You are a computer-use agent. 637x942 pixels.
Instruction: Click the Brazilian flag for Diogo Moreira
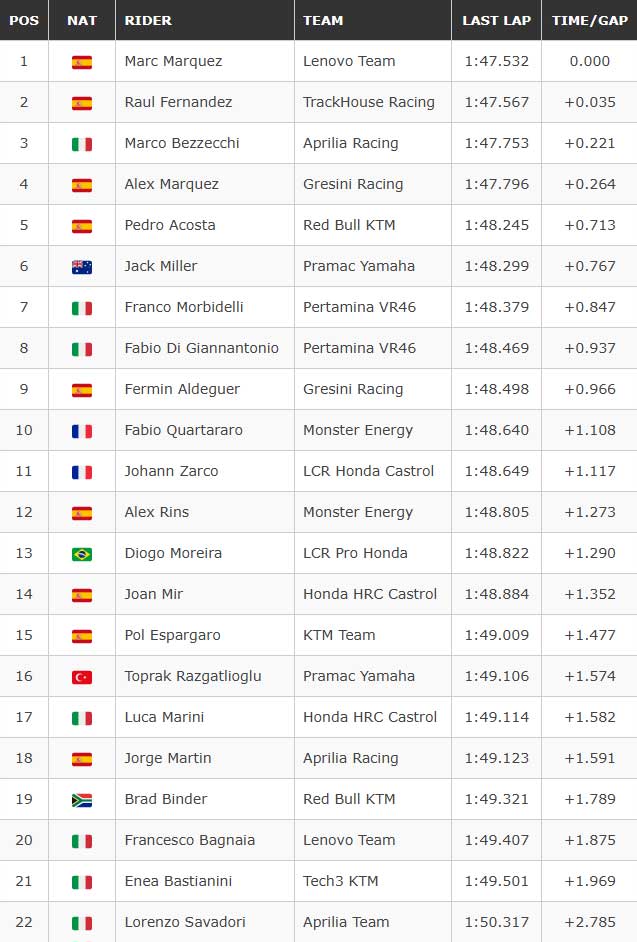[82, 554]
